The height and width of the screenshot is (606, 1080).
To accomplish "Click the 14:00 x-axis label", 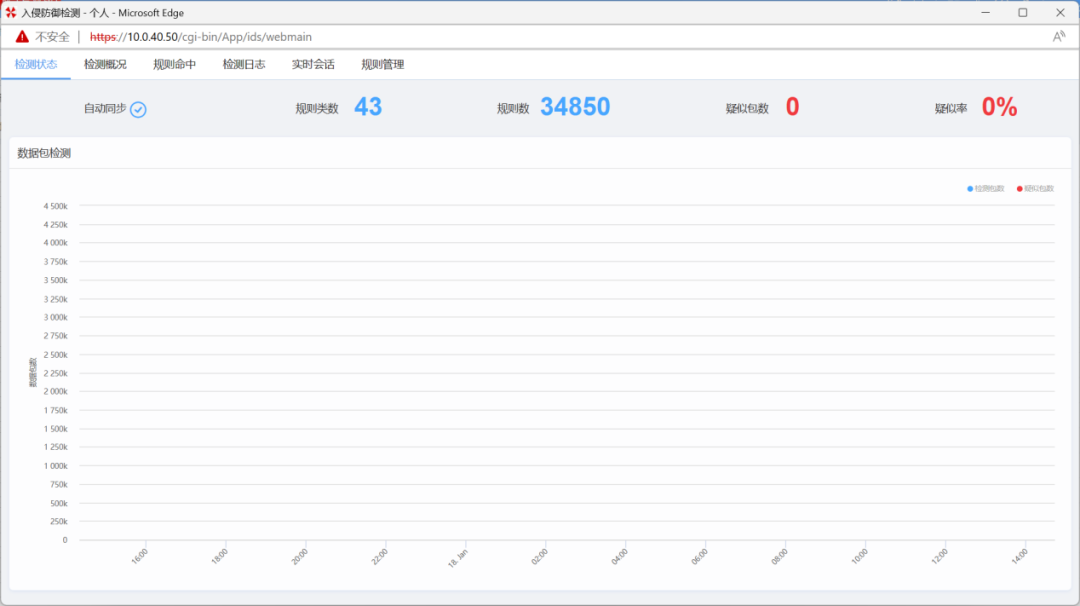I will 1019,556.
